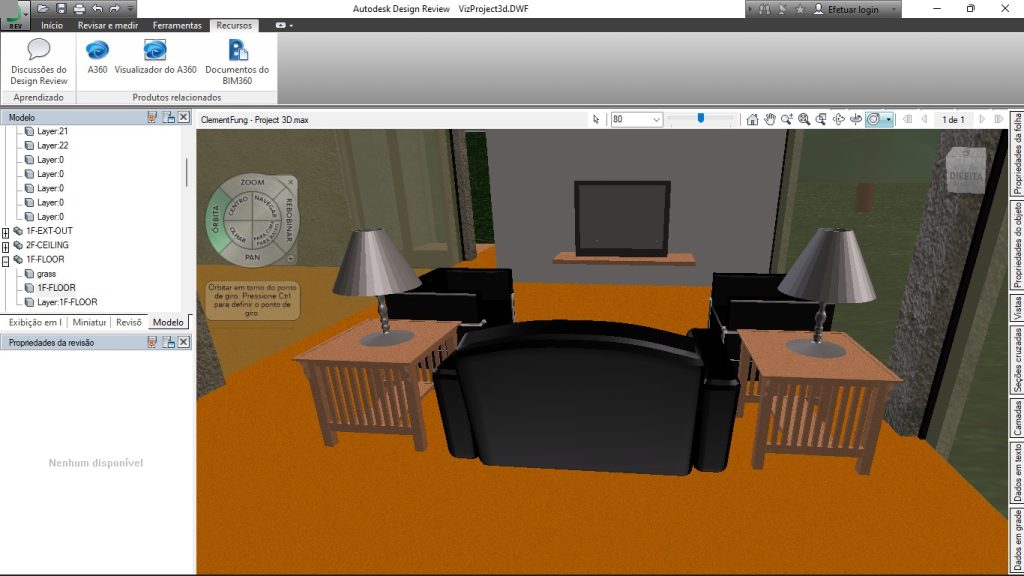The image size is (1024, 576).
Task: Collapse the 1F-FLOOR layer group
Action: click(x=8, y=259)
